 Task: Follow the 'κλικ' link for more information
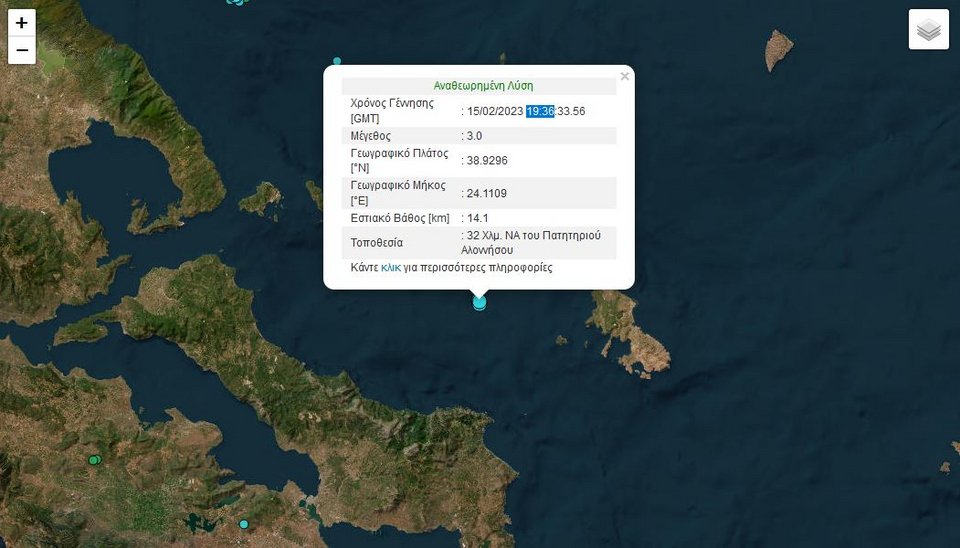click(391, 268)
